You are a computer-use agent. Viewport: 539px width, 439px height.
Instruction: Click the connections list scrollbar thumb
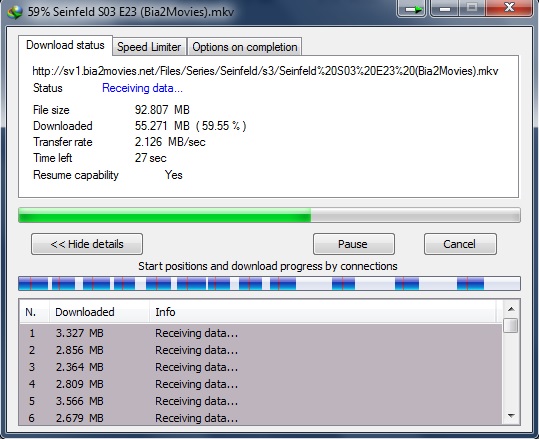point(511,326)
